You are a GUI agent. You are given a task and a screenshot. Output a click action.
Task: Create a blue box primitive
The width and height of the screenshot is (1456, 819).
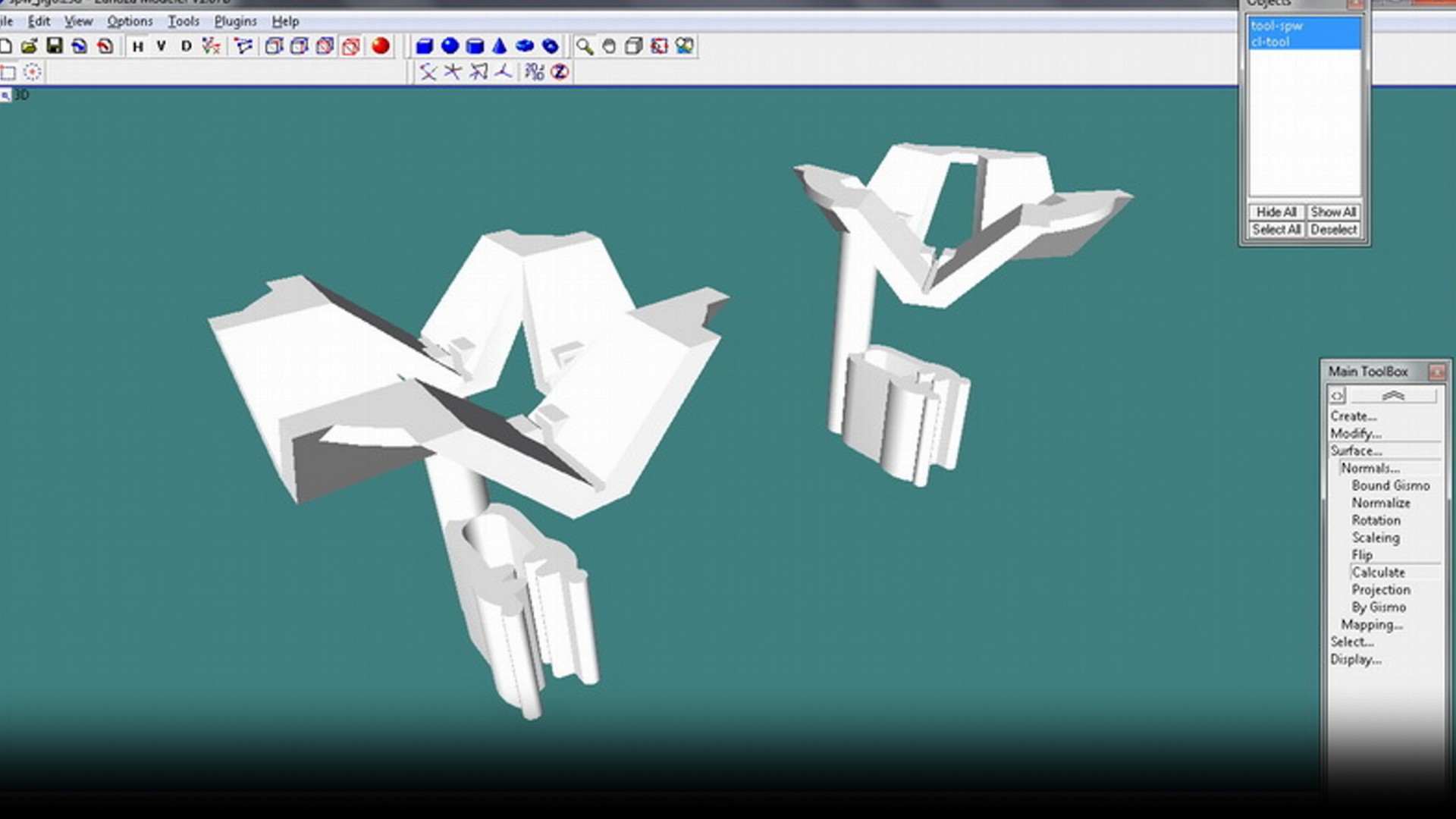(x=425, y=46)
